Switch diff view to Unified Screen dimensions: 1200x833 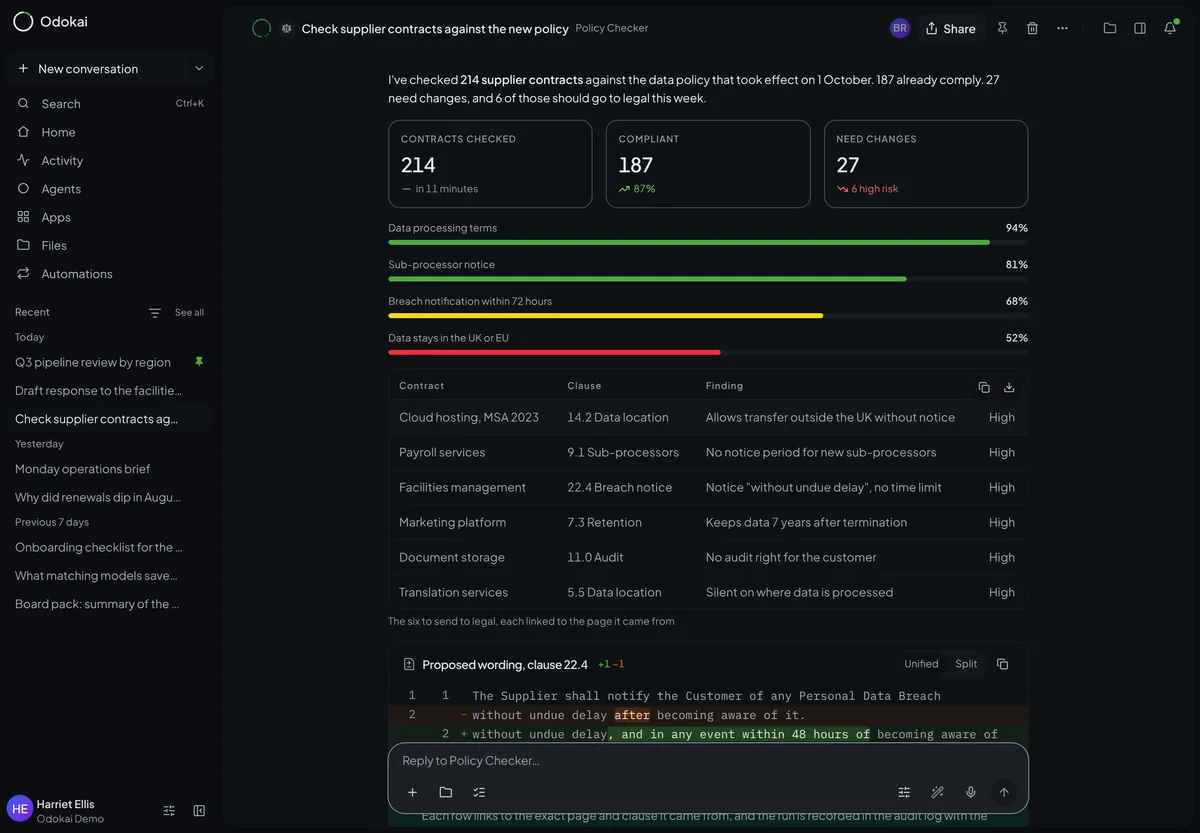(921, 664)
